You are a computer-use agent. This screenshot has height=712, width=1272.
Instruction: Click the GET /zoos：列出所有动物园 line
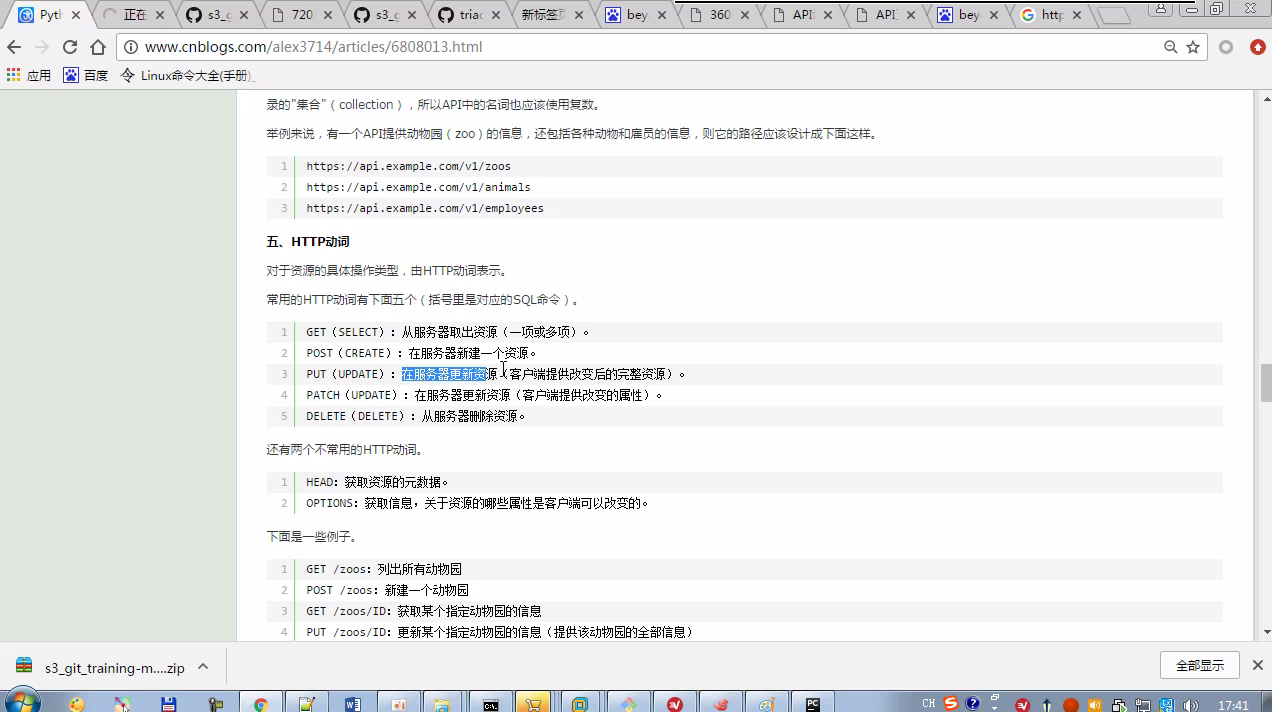coord(384,569)
